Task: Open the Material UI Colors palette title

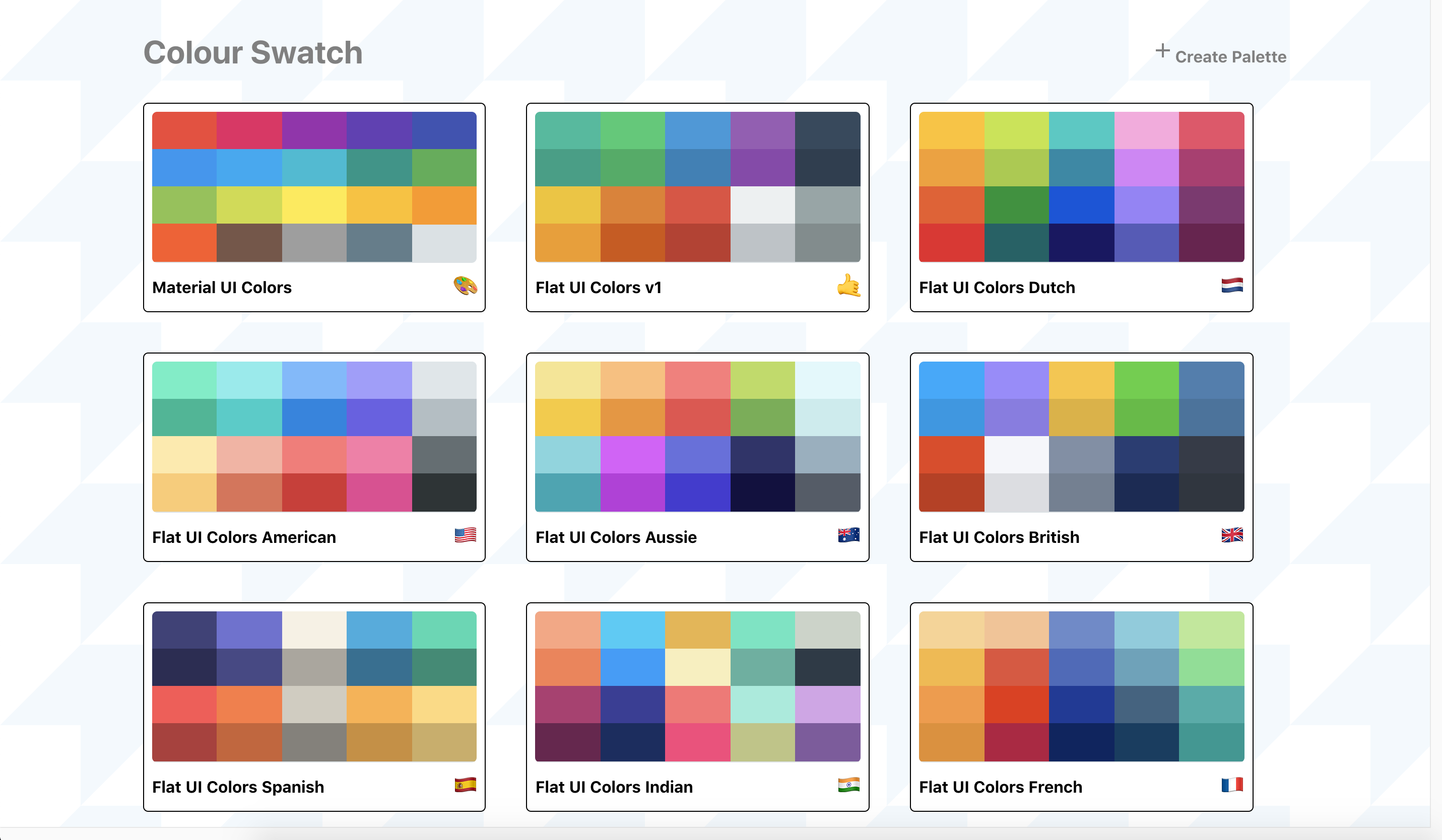Action: 222,287
